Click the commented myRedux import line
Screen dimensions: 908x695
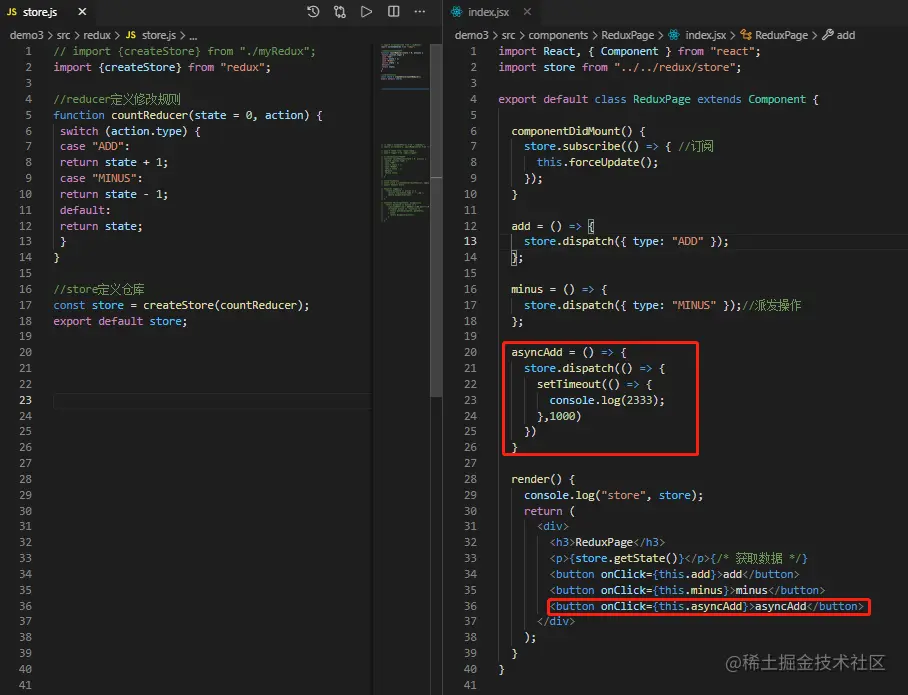(185, 52)
